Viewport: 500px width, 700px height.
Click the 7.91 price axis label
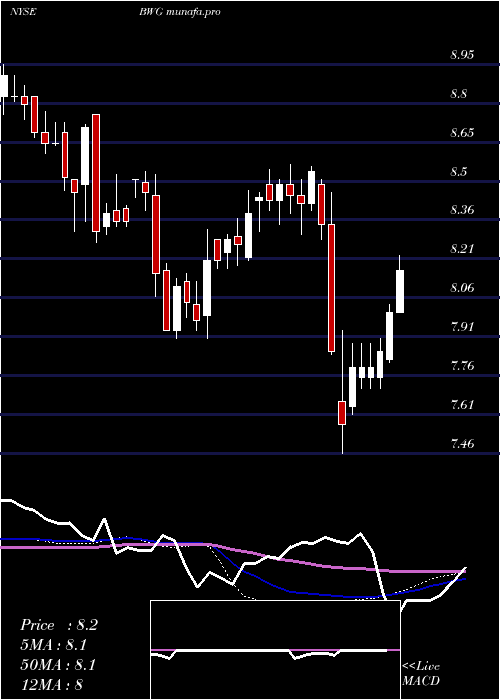coord(462,326)
